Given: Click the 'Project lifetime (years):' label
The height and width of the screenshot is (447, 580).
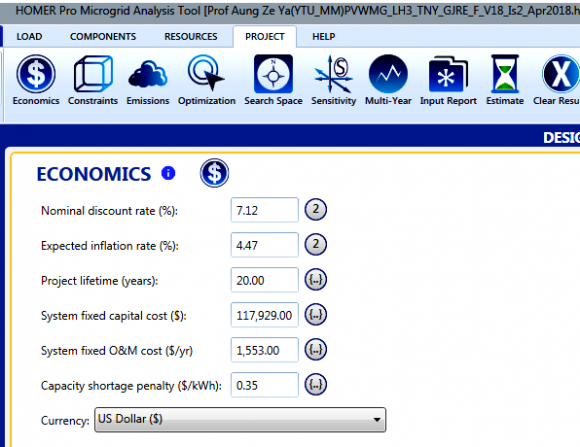Looking at the screenshot, I should click(100, 280).
